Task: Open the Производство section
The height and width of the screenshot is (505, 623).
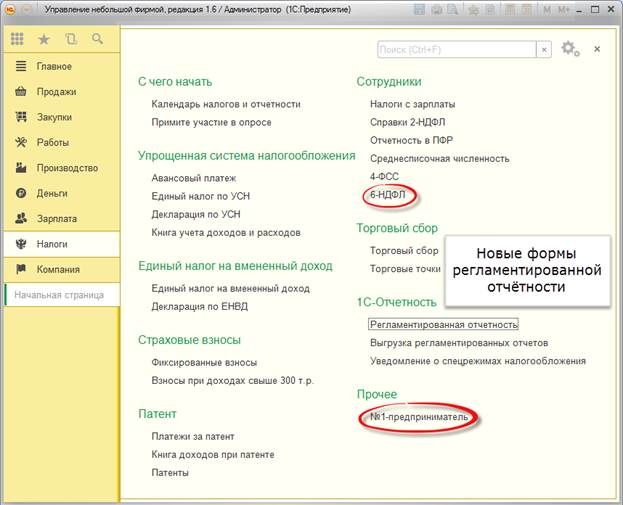Action: pyautogui.click(x=62, y=168)
